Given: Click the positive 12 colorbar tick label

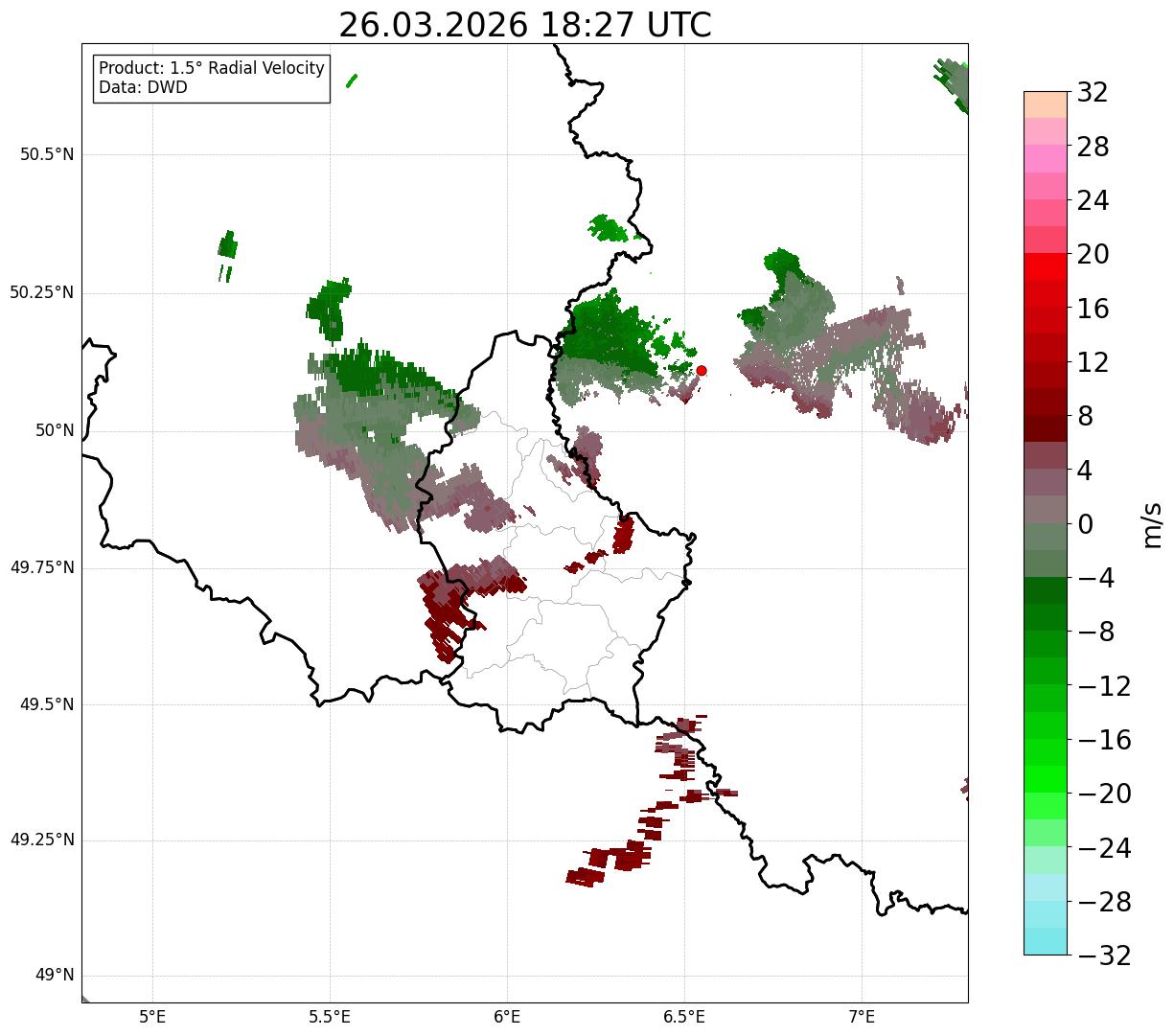Looking at the screenshot, I should [x=1093, y=362].
